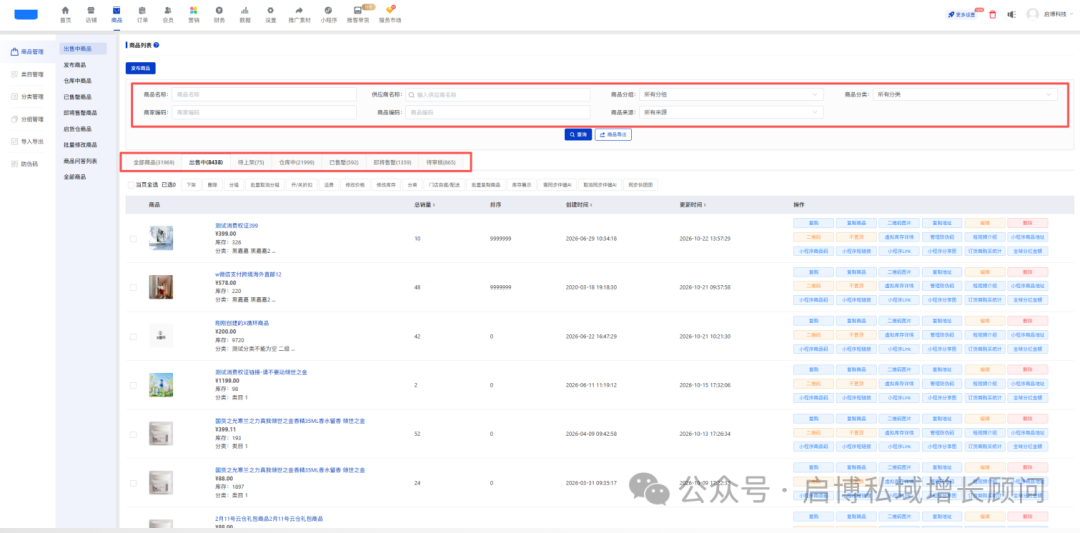Switch to the 全部商品(31969) tab

[x=153, y=163]
